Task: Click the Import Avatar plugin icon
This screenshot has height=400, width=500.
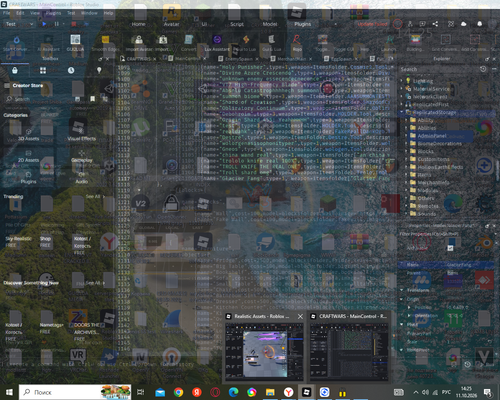Action: click(x=139, y=40)
